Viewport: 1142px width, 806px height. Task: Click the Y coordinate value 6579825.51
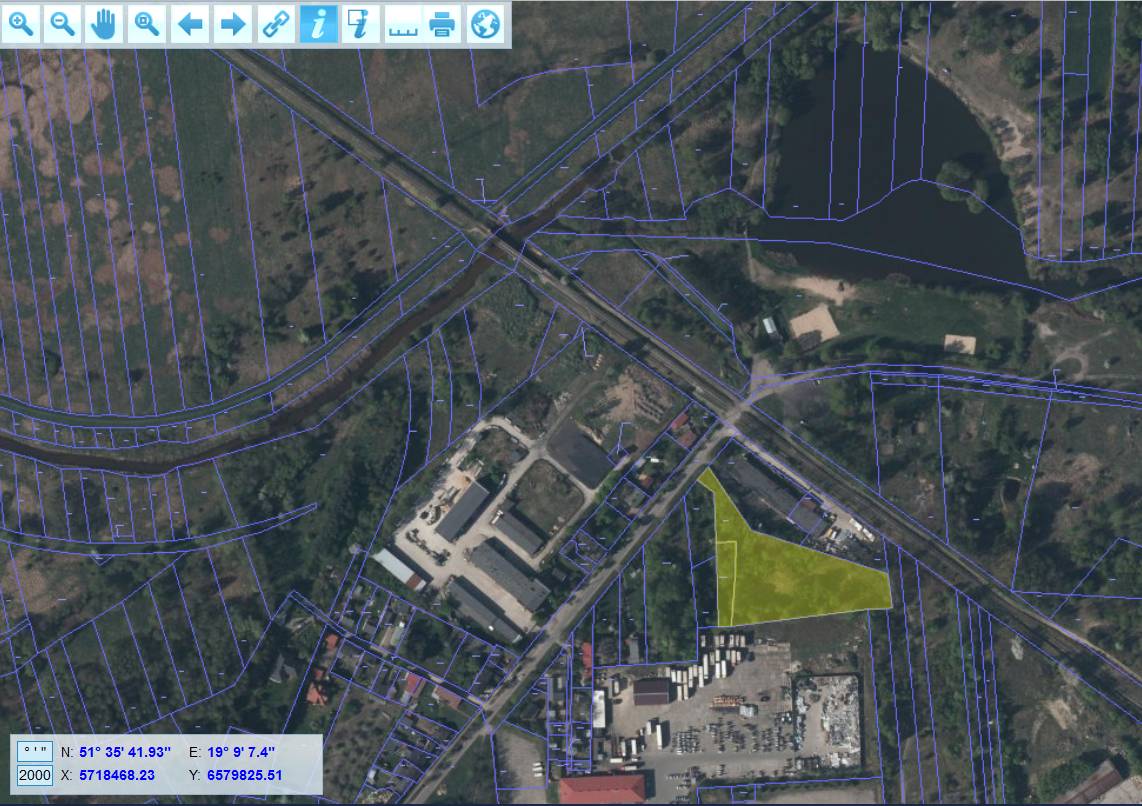(245, 775)
